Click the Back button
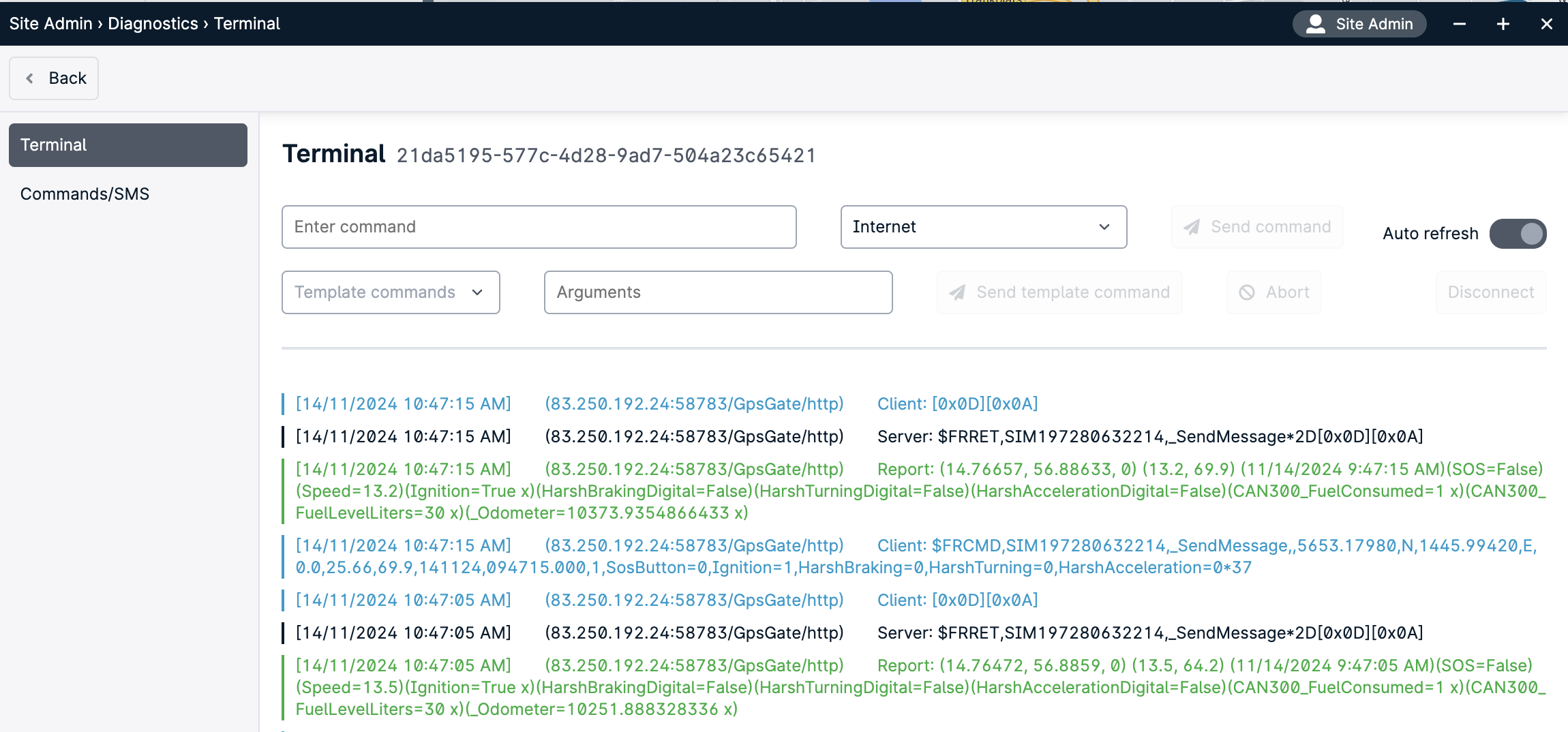Screen dimensions: 1568x732 (54, 78)
